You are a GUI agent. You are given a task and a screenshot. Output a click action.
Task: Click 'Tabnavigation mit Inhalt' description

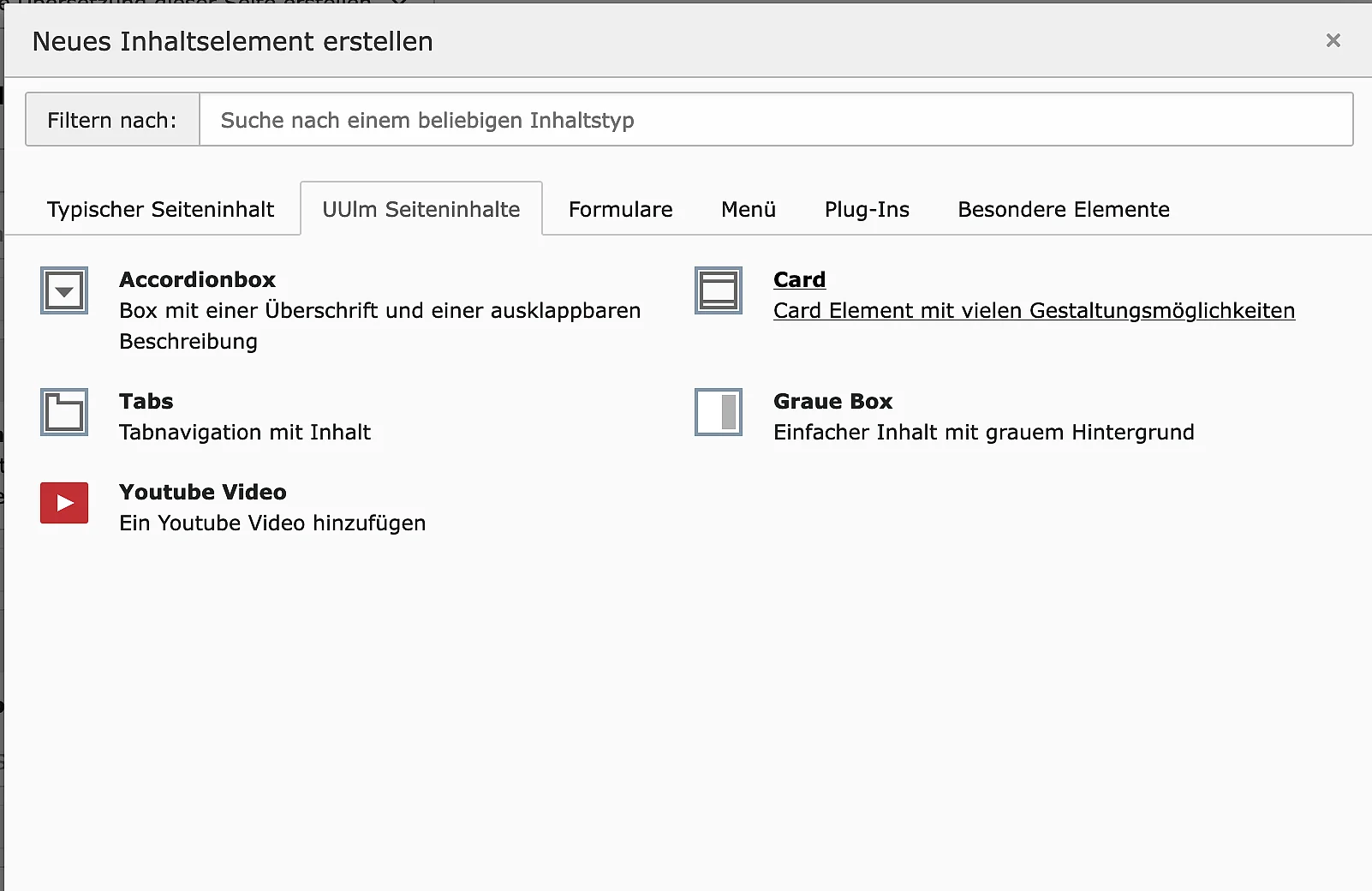(x=245, y=432)
